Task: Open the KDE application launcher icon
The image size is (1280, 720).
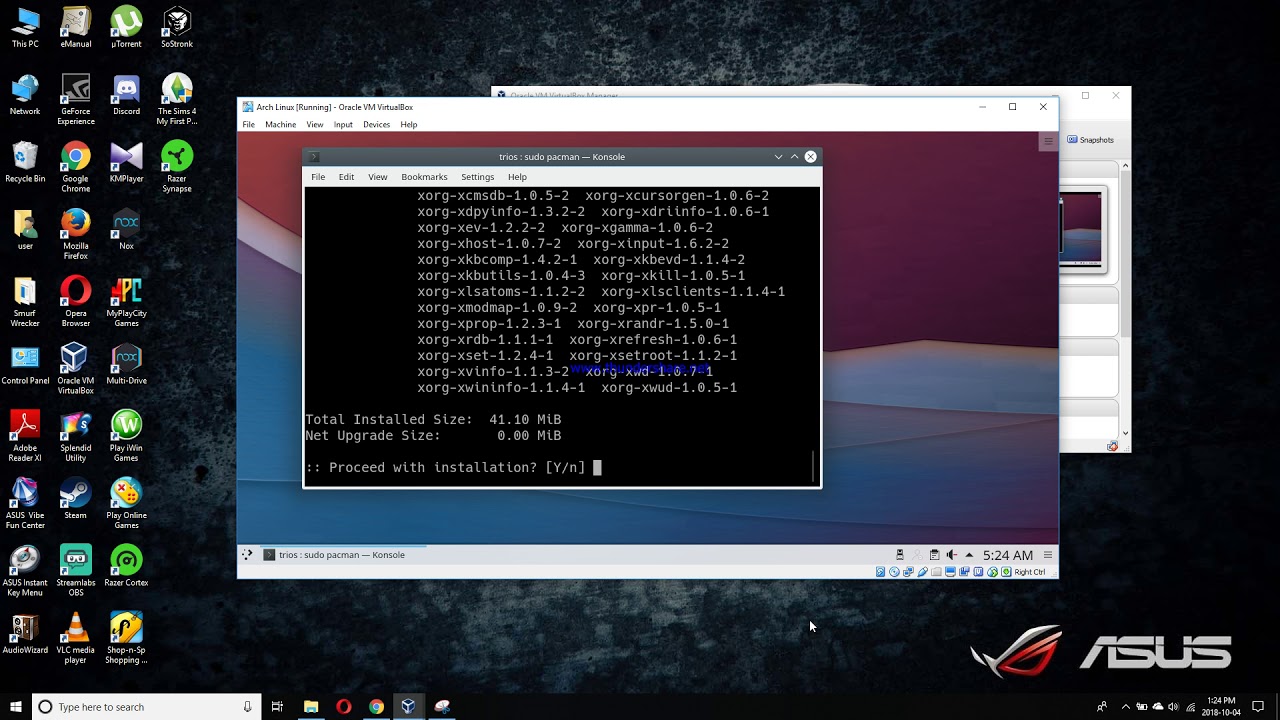Action: tap(247, 554)
